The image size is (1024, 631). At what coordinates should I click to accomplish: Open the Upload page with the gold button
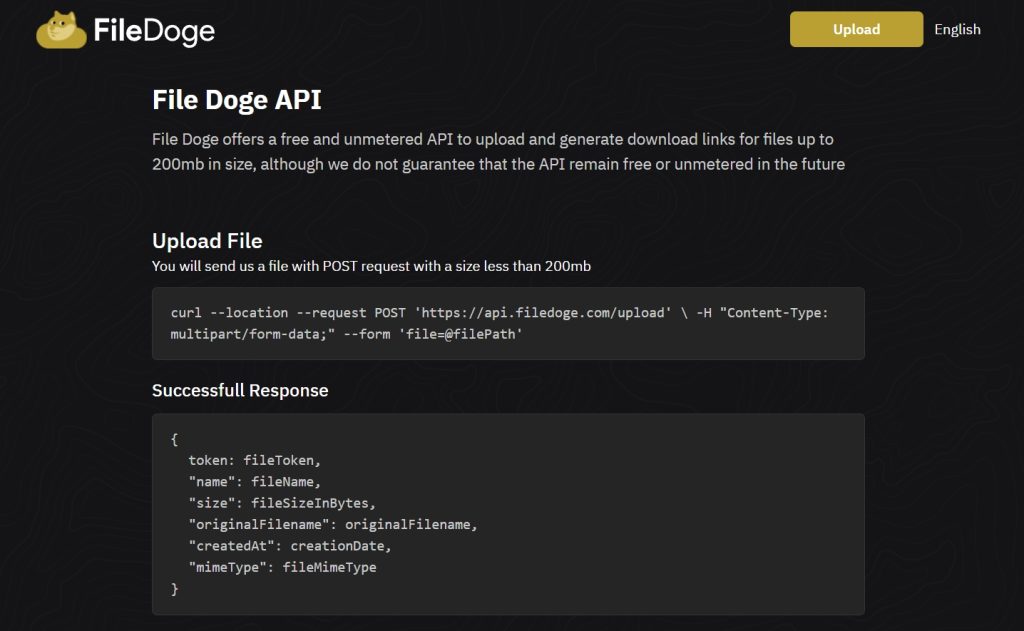[x=856, y=29]
